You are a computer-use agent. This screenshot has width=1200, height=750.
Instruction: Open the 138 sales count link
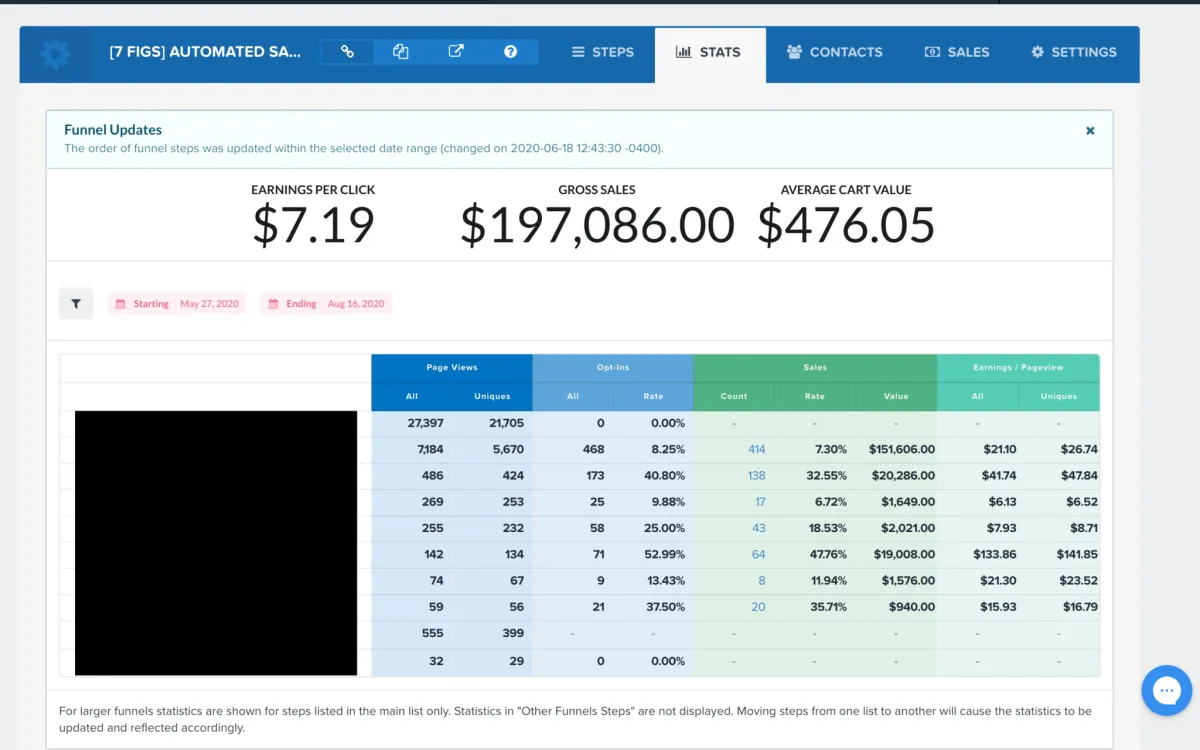pos(756,476)
